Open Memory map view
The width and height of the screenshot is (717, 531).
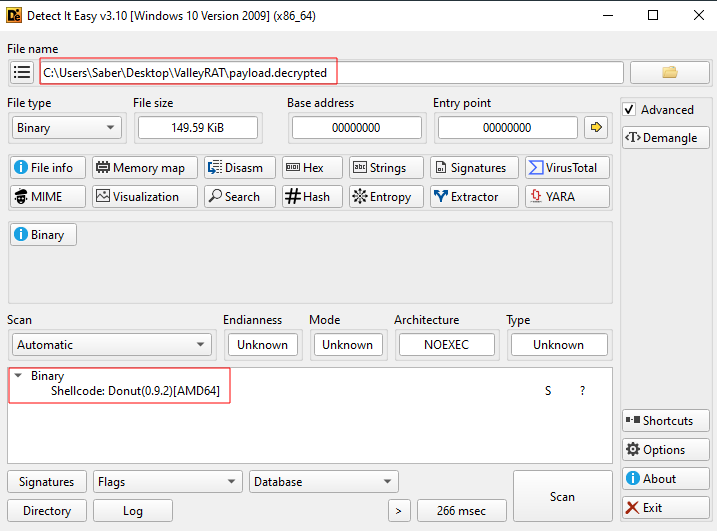click(145, 168)
